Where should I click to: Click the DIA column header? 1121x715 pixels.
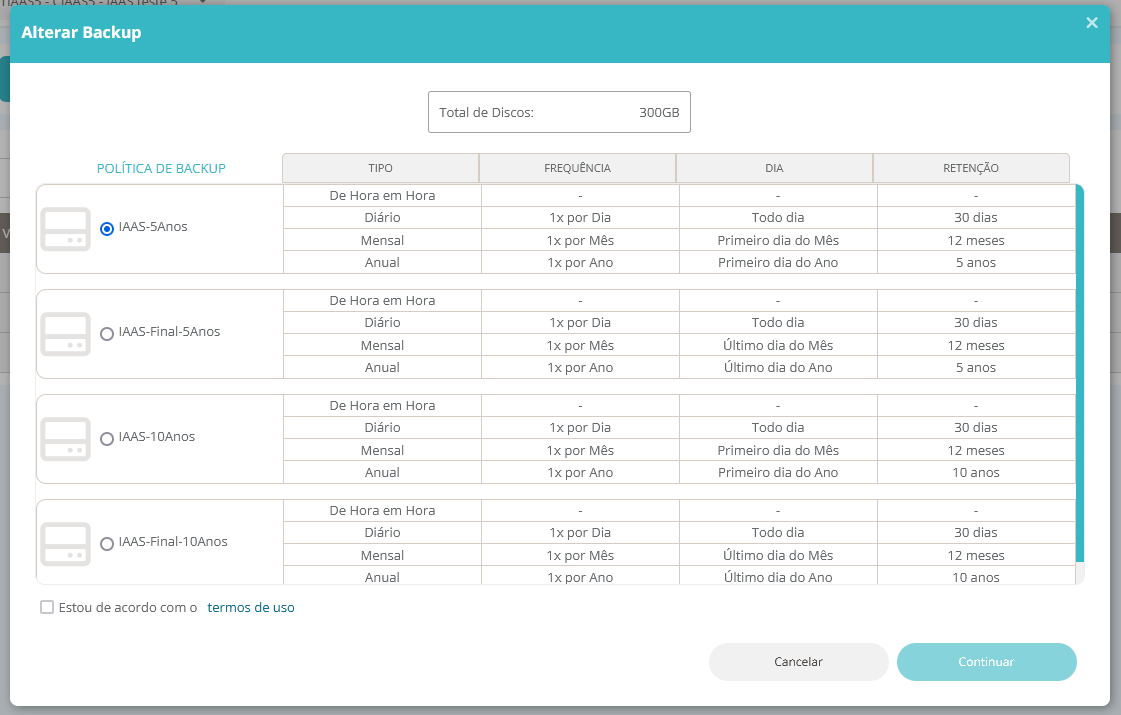(774, 168)
